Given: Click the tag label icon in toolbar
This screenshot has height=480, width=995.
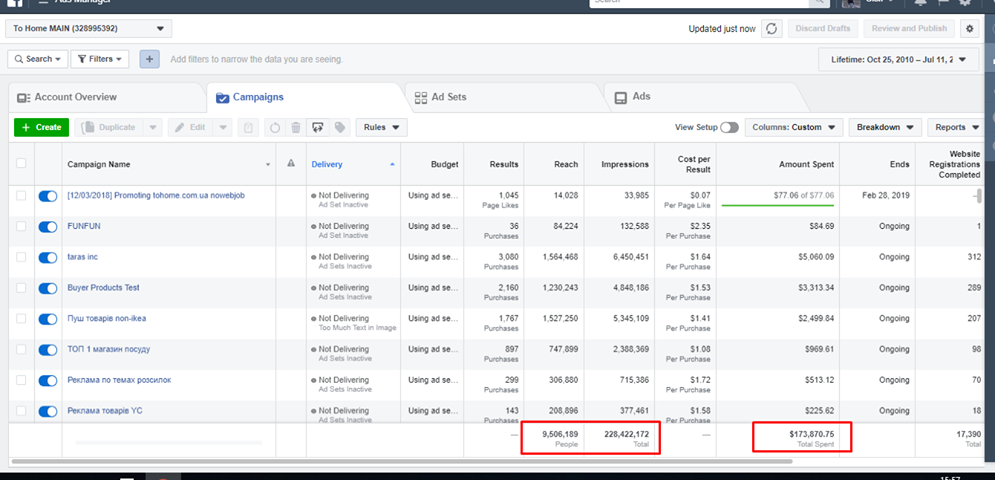Looking at the screenshot, I should click(x=340, y=128).
